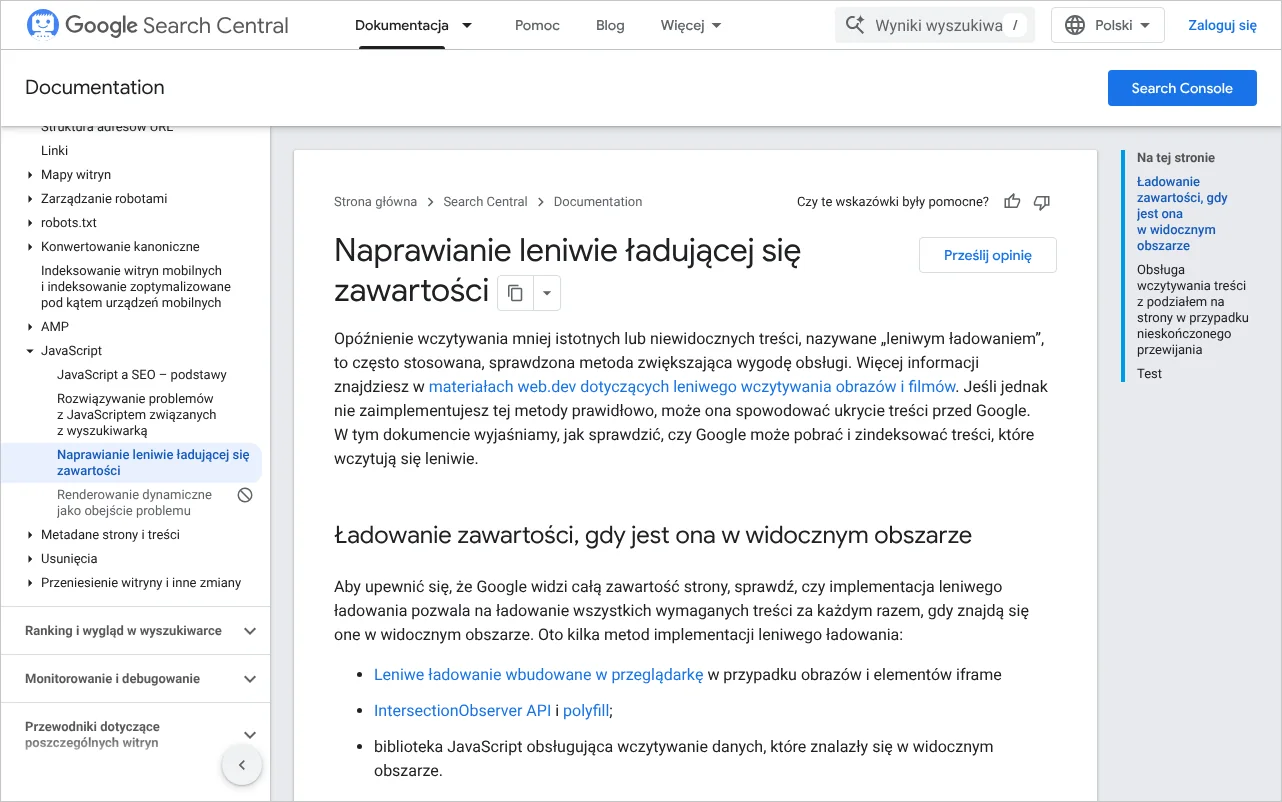Click the Search Console button
Image resolution: width=1282 pixels, height=802 pixels.
(x=1182, y=88)
